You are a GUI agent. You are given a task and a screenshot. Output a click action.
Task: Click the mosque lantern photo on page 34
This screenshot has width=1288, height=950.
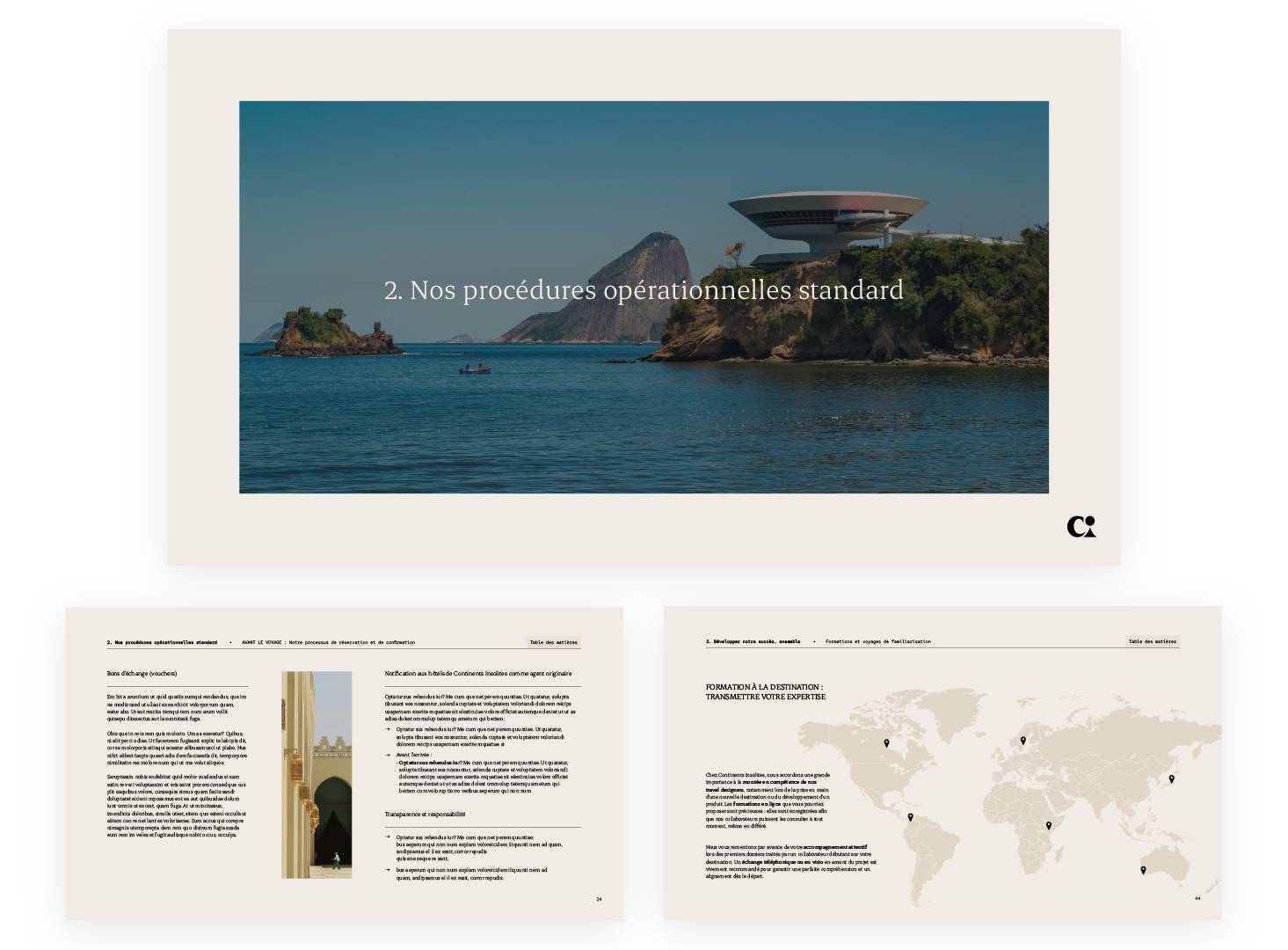317,775
